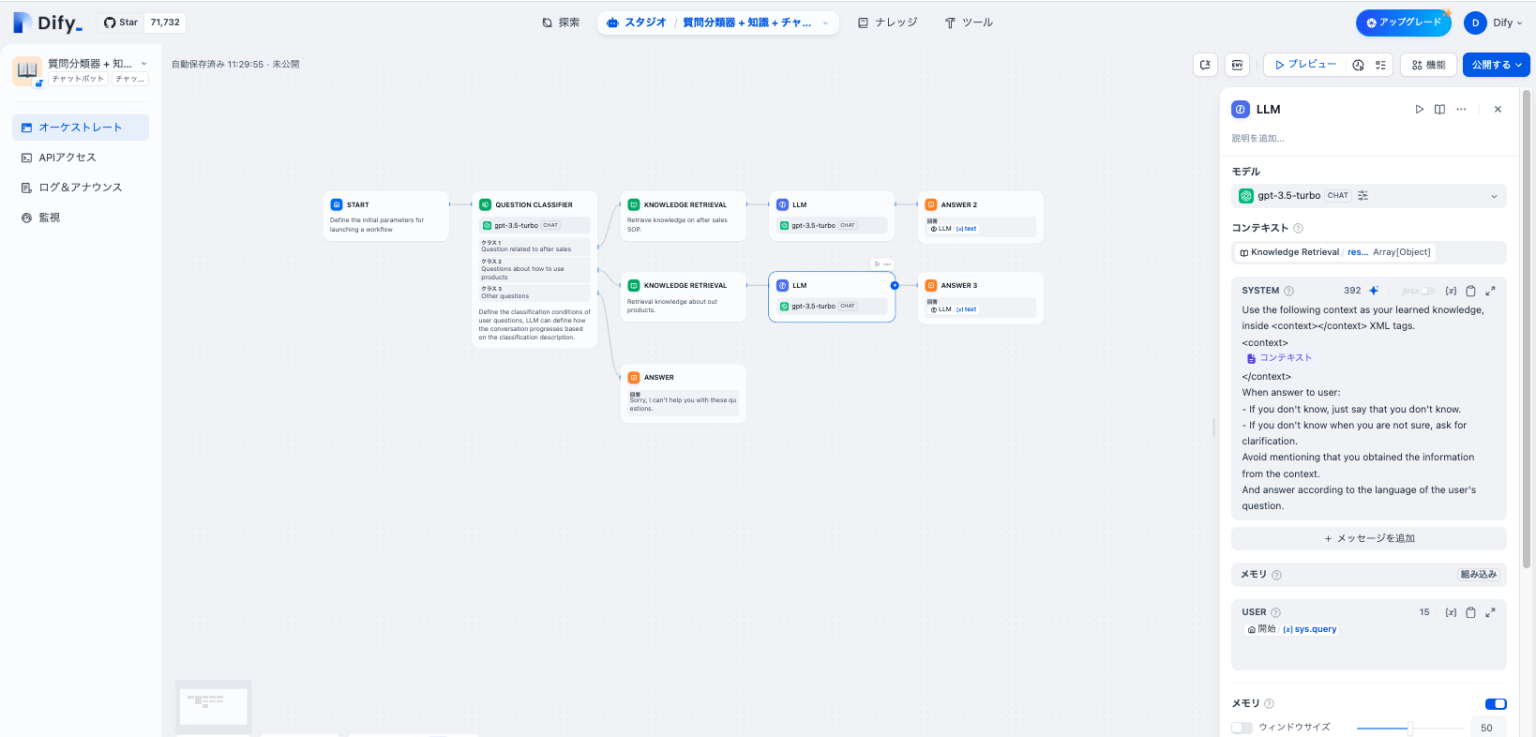Screen dimensions: 1536x737
Task: Open the run history clock icon beside プレビュー
Action: coord(1358,65)
